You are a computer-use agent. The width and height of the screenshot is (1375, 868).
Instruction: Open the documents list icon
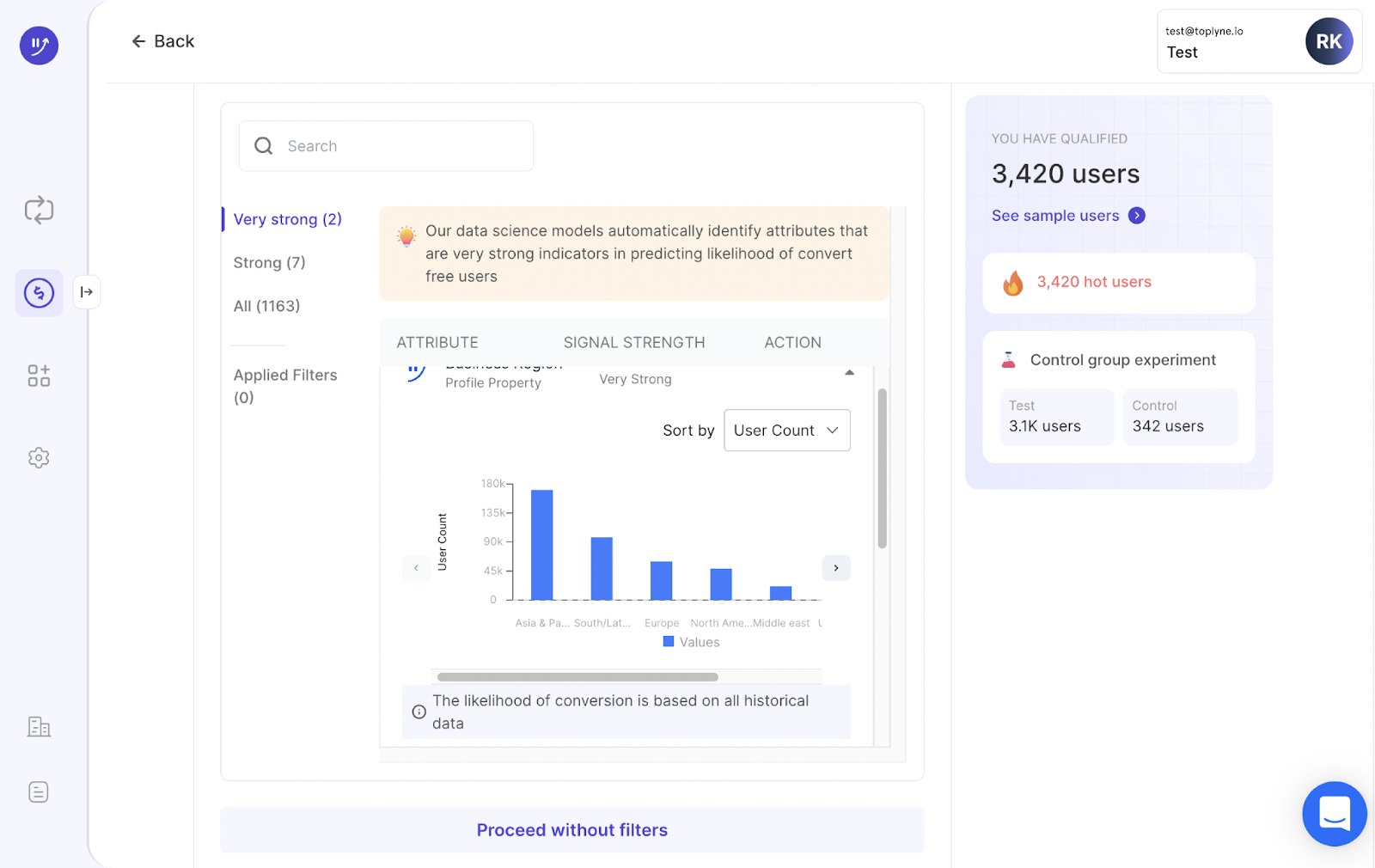tap(39, 792)
